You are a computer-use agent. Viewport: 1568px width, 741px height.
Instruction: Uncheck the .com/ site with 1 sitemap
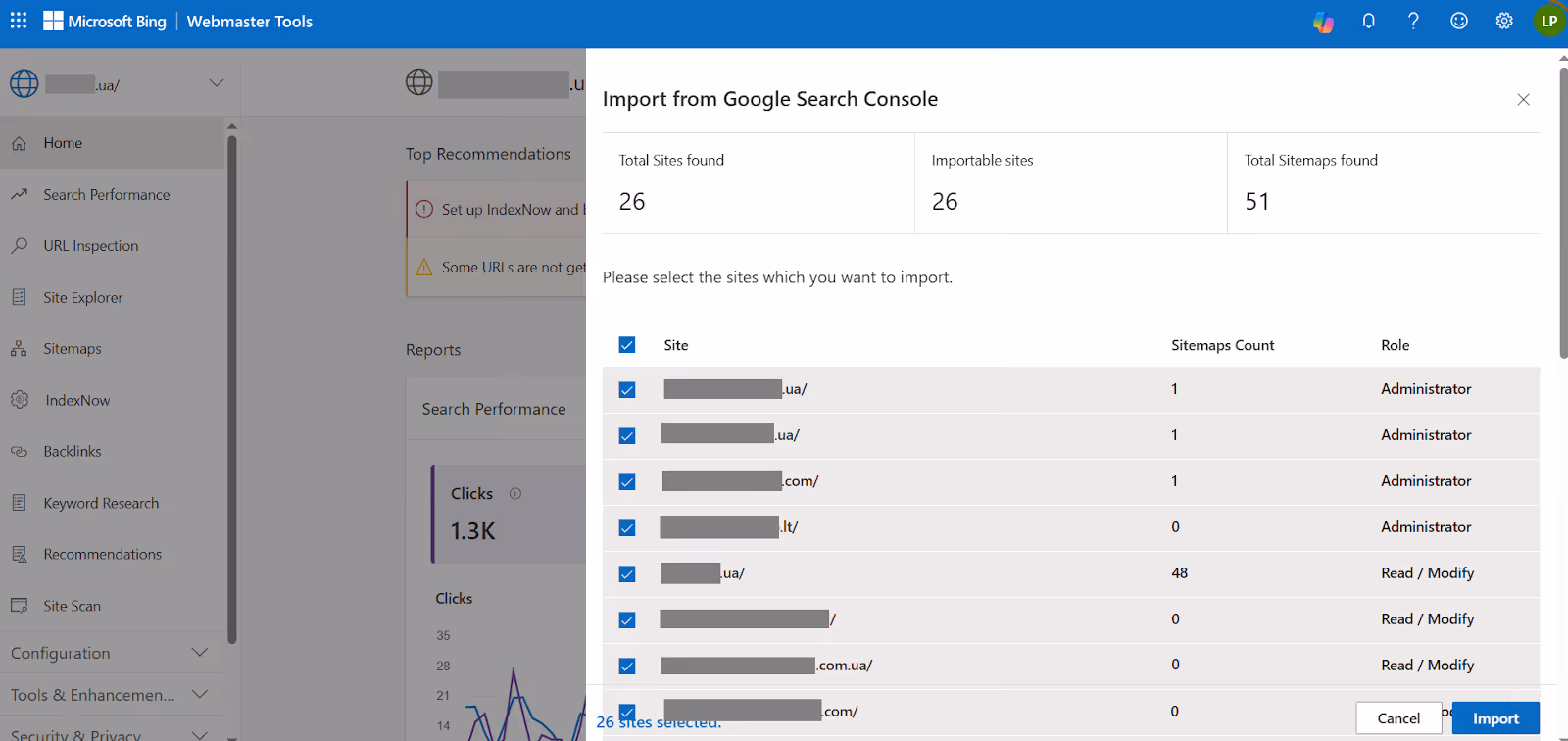pos(627,482)
